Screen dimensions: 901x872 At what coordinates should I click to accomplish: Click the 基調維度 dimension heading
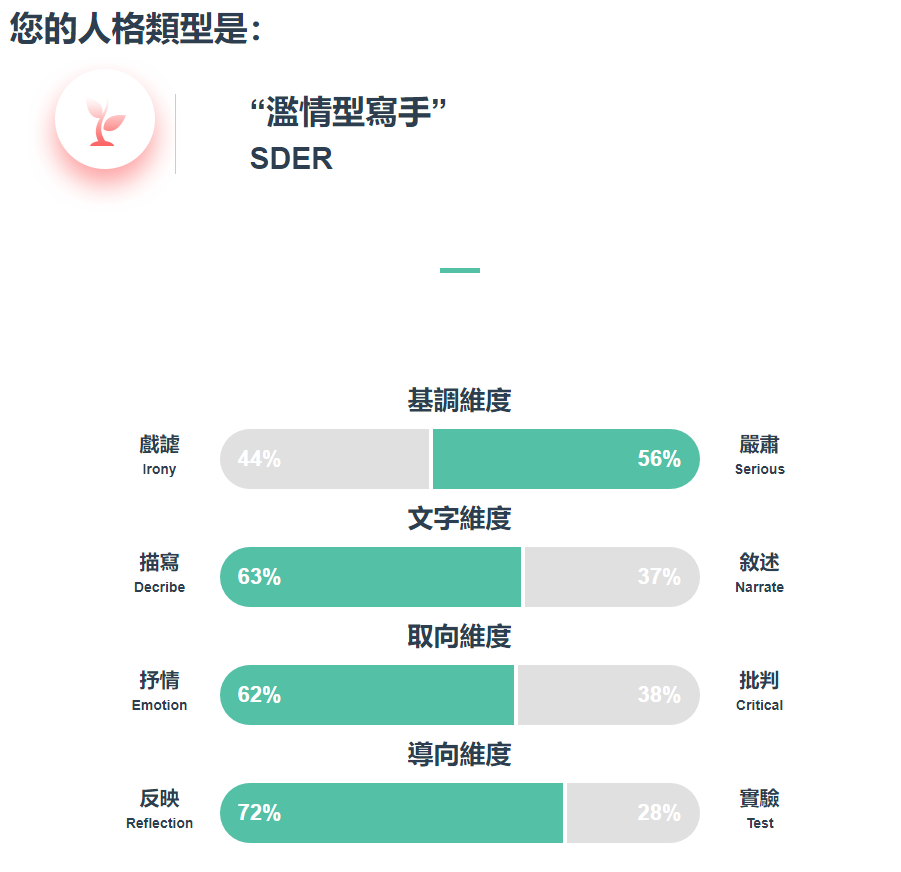[x=460, y=400]
